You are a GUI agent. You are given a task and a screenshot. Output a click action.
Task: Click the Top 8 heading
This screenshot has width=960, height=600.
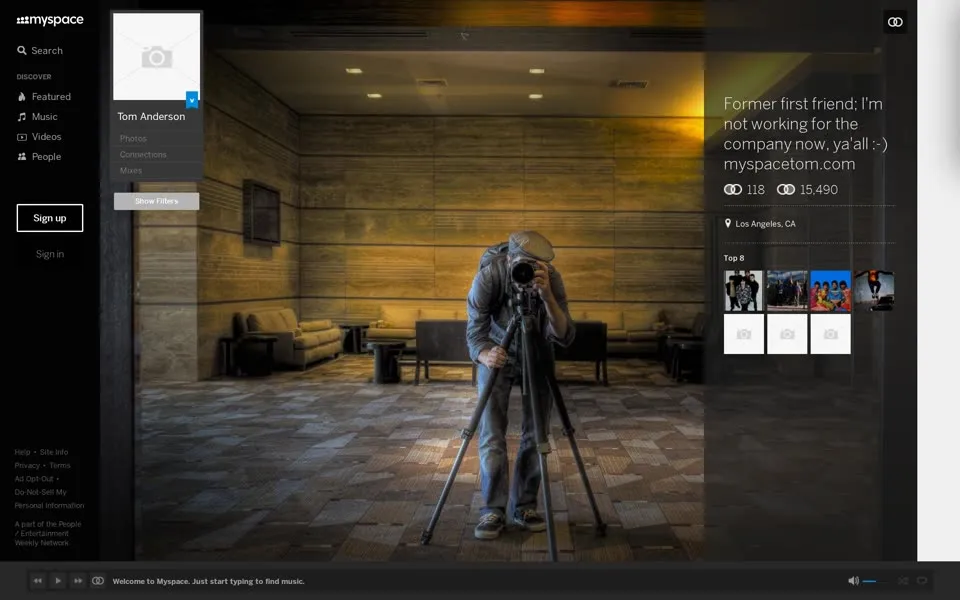click(x=734, y=258)
